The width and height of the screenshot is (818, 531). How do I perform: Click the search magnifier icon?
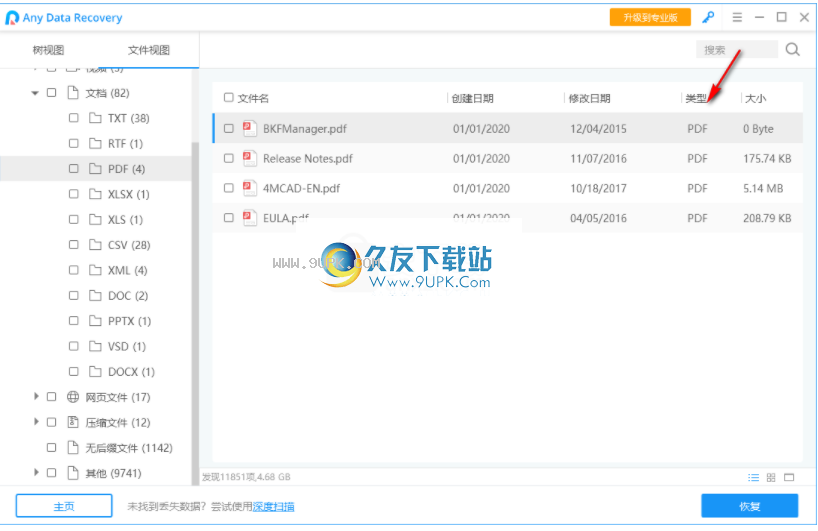click(792, 50)
